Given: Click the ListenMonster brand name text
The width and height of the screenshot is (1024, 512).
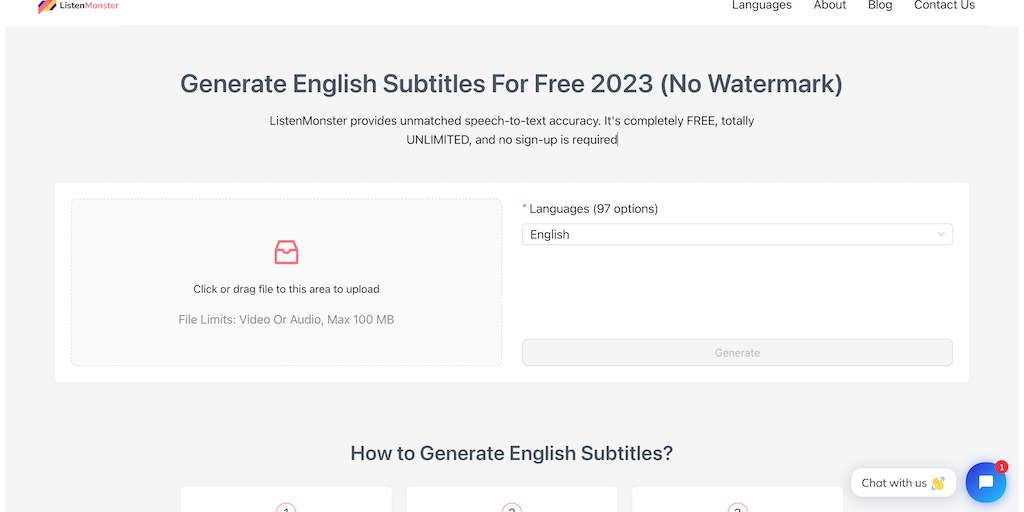Looking at the screenshot, I should pyautogui.click(x=89, y=6).
